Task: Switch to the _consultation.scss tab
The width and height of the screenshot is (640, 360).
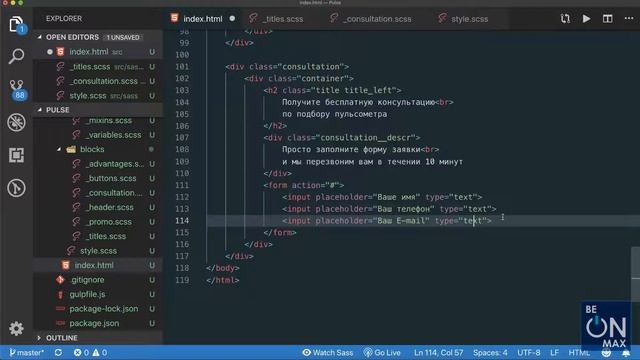Action: 377,19
